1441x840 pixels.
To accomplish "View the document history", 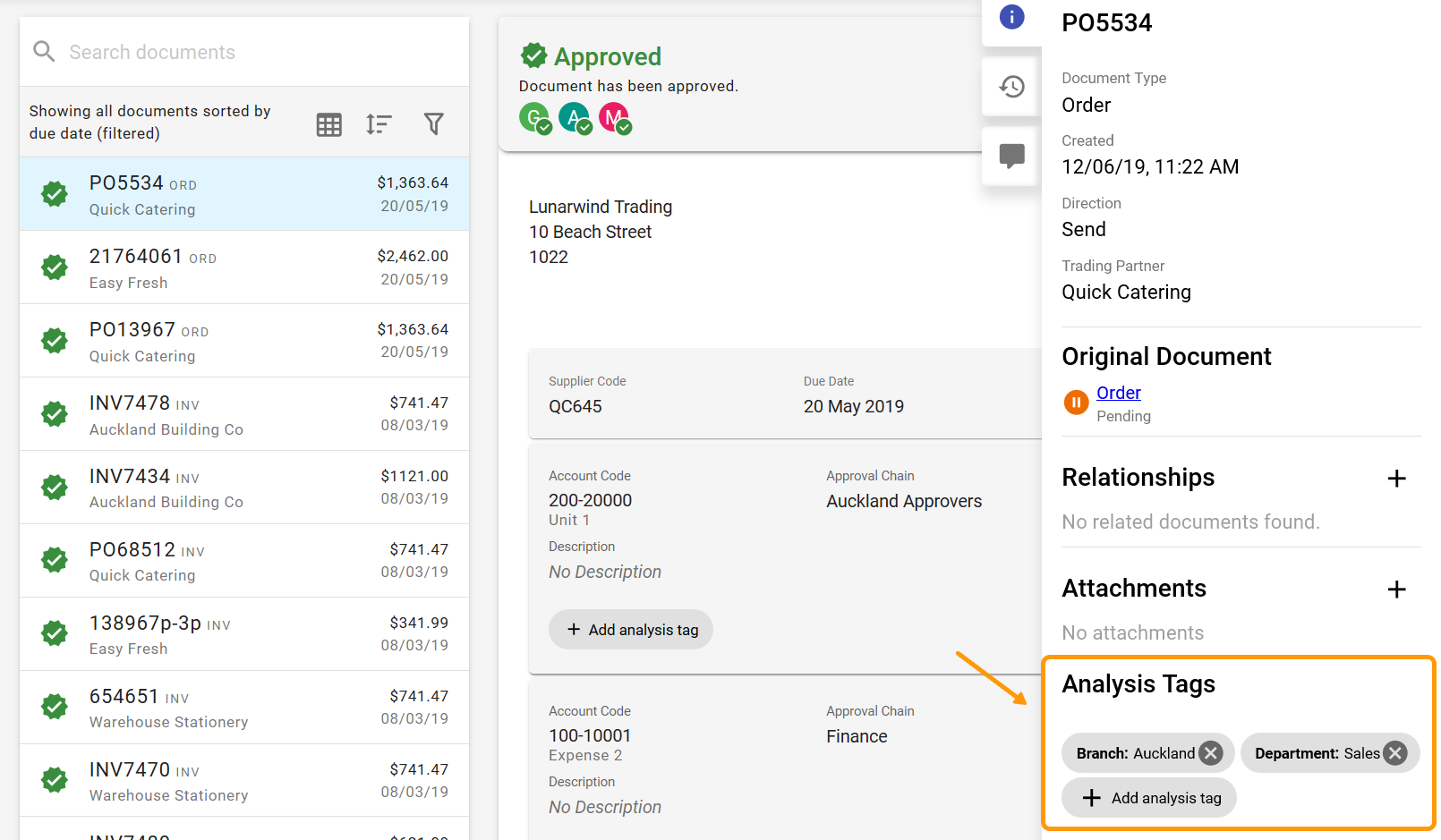I will tap(1011, 86).
